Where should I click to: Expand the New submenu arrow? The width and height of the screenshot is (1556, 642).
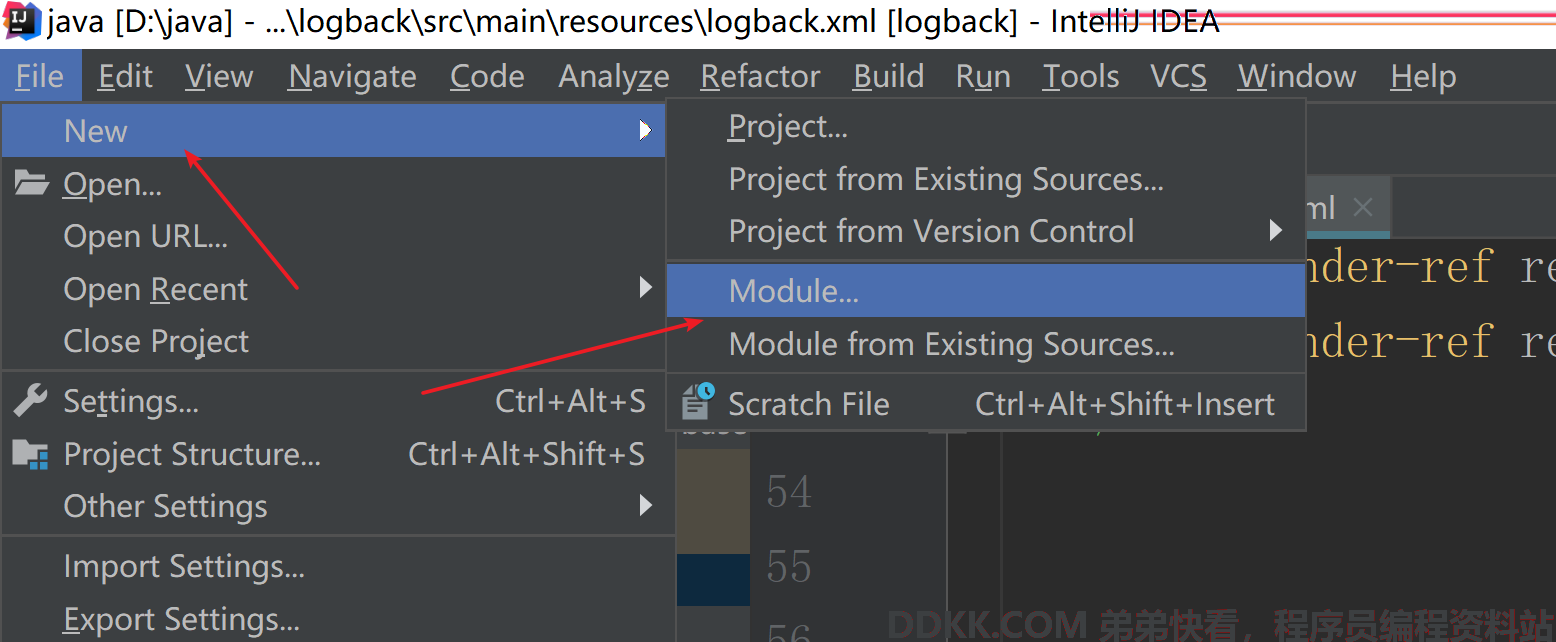click(645, 131)
